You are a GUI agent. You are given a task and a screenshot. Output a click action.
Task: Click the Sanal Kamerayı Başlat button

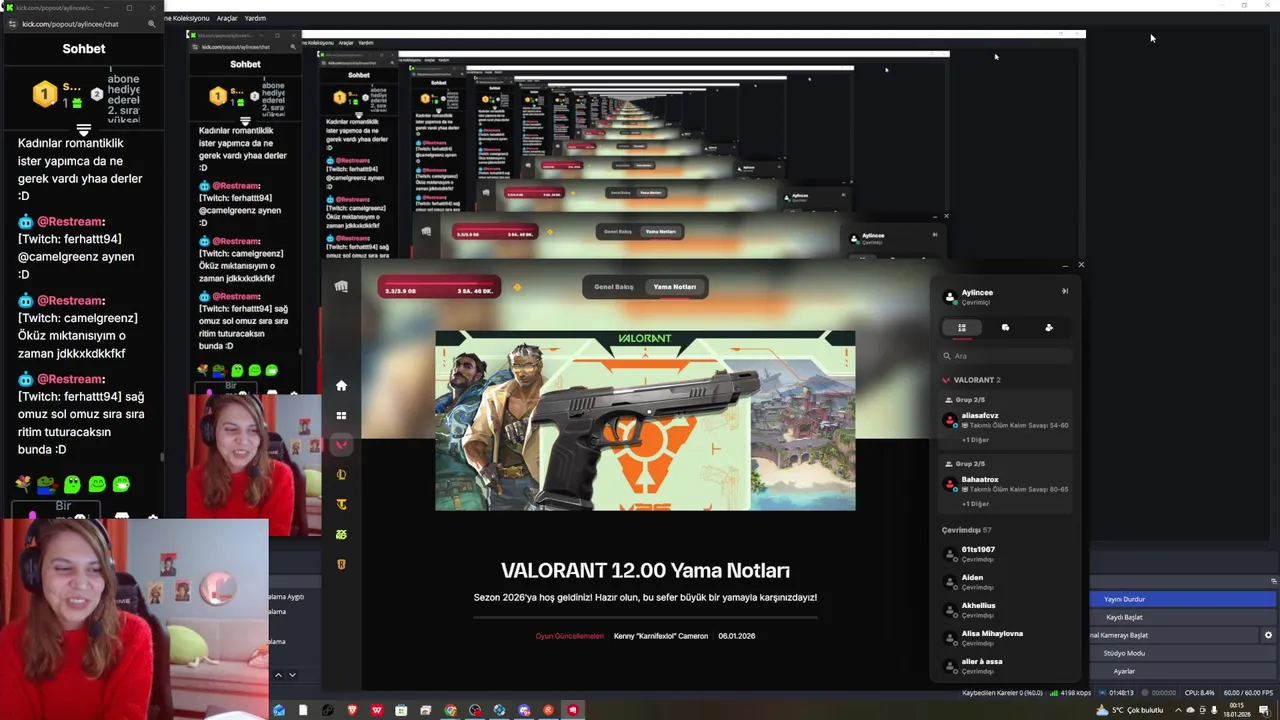(1174, 635)
